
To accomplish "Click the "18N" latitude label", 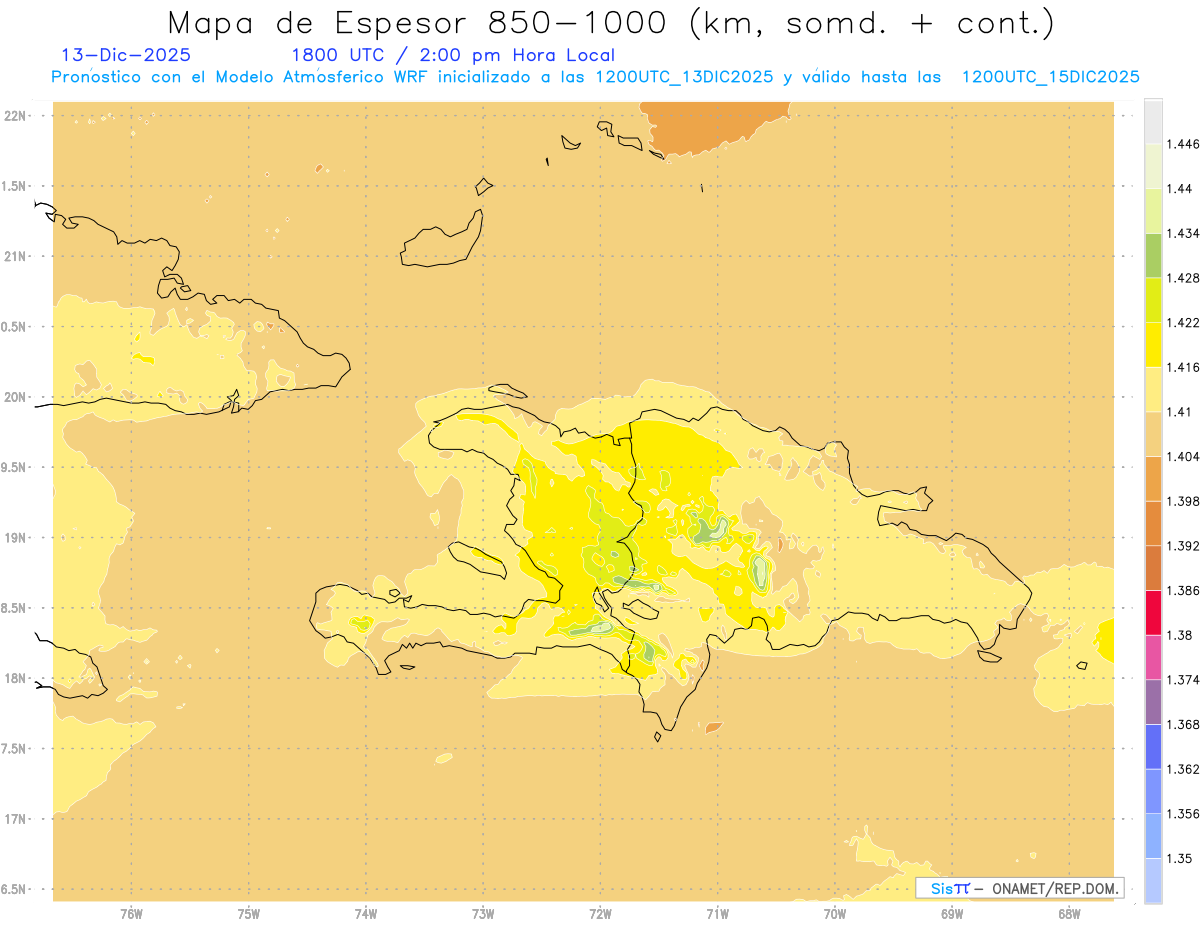I will [15, 678].
